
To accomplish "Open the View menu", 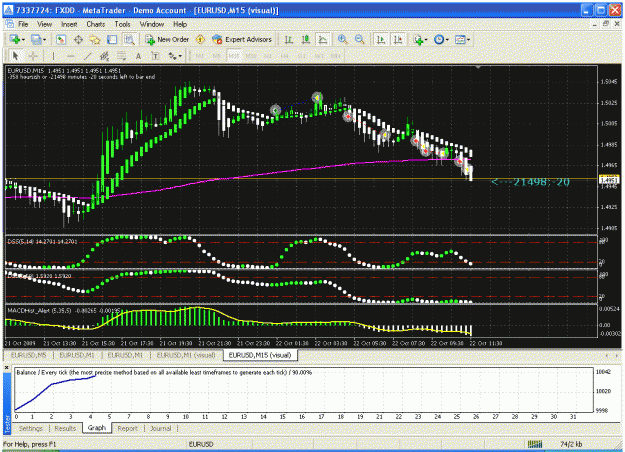I will click(44, 24).
